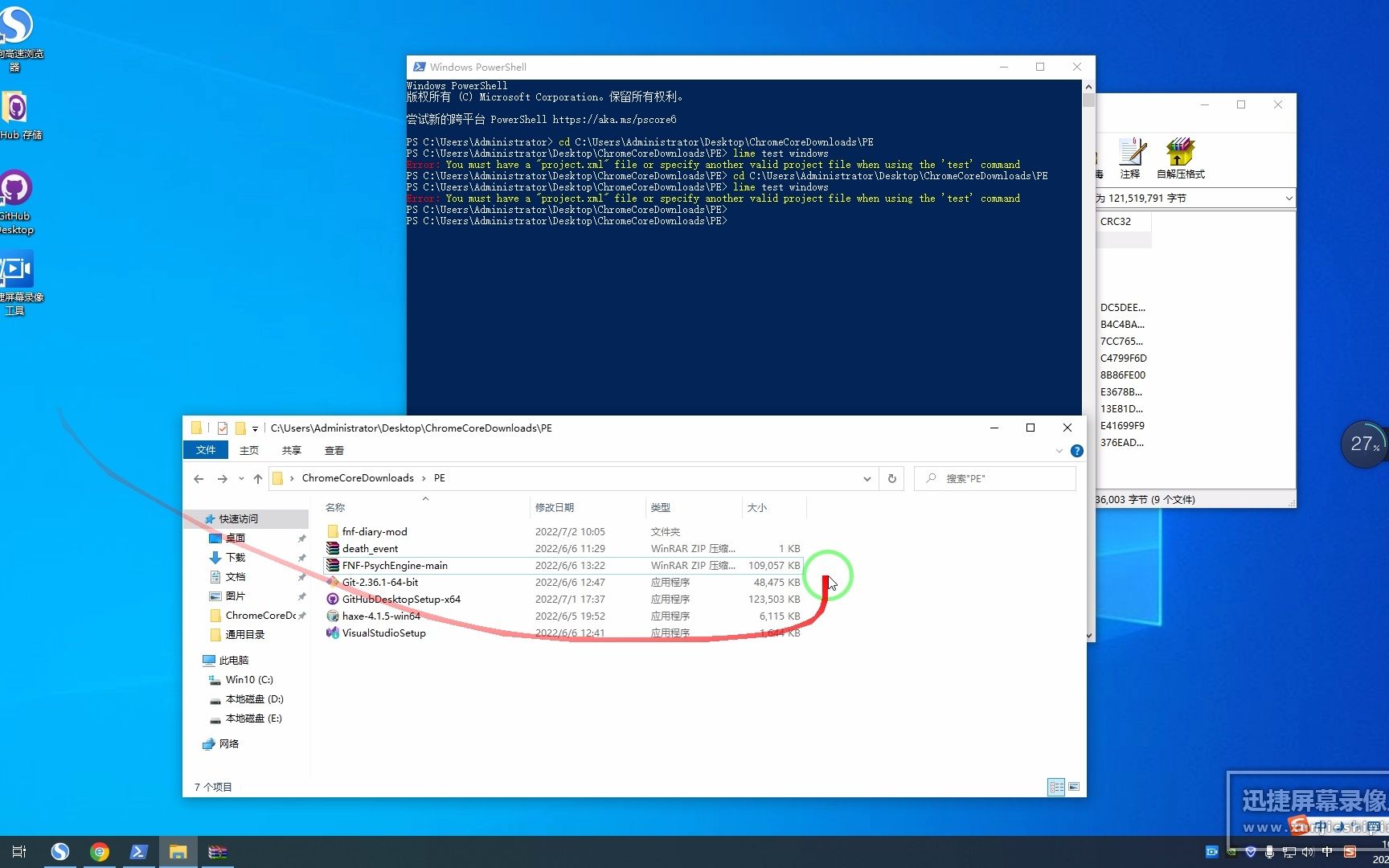
Task: Click WinRAR self-extracting format (自解压格式) tool
Action: pos(1180,158)
